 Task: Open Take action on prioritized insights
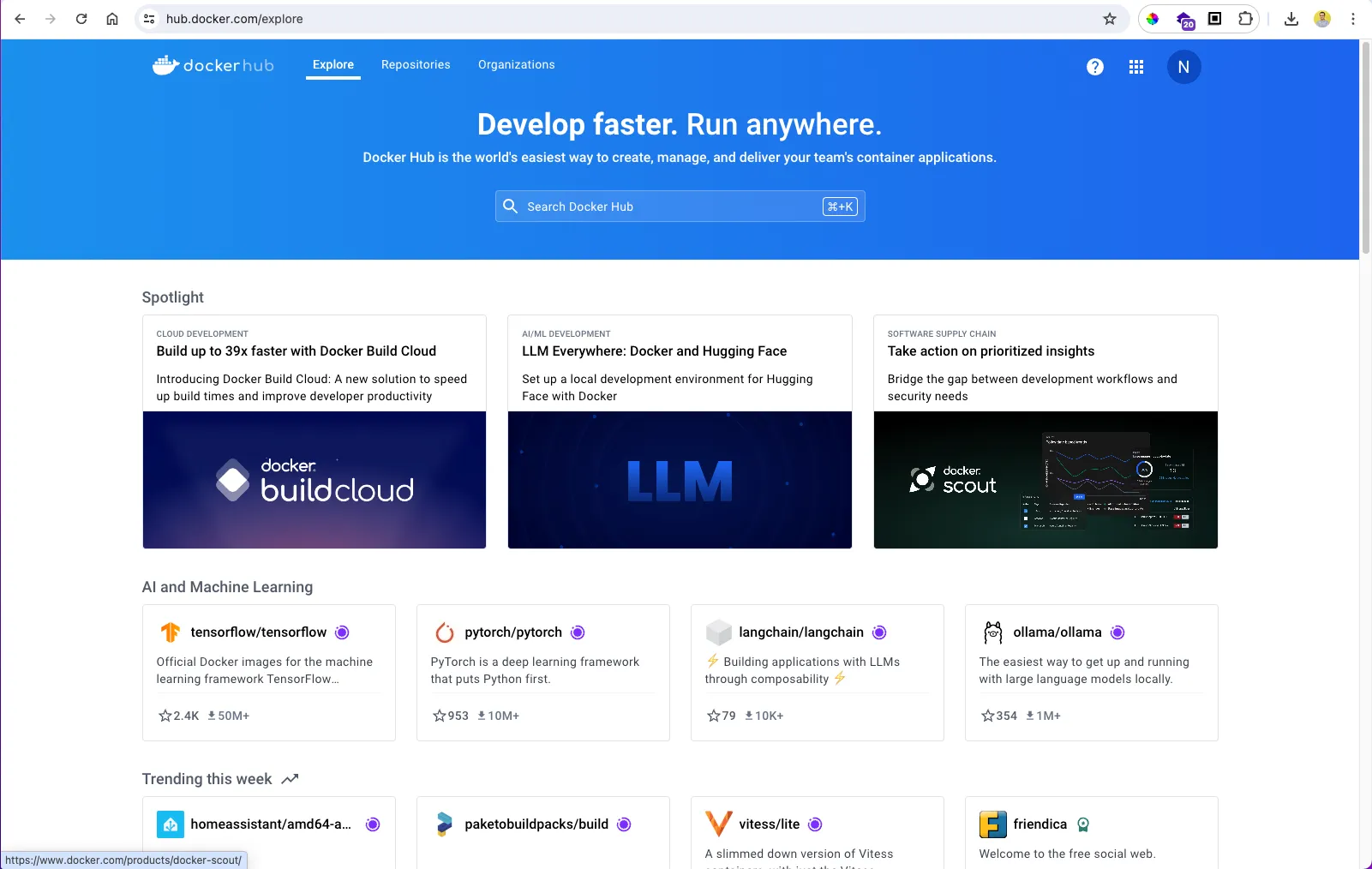point(992,351)
